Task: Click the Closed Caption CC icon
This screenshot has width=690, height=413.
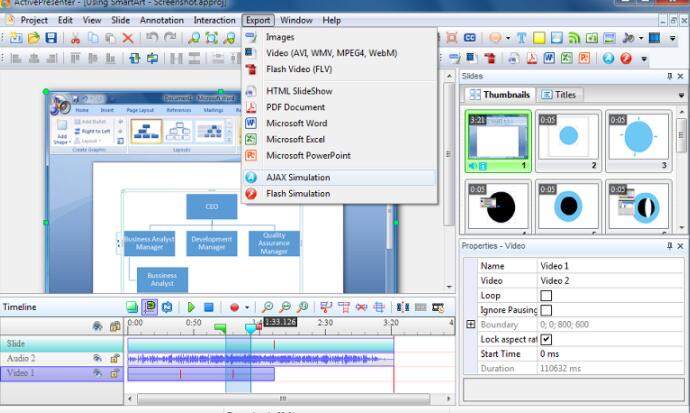Action: point(470,38)
